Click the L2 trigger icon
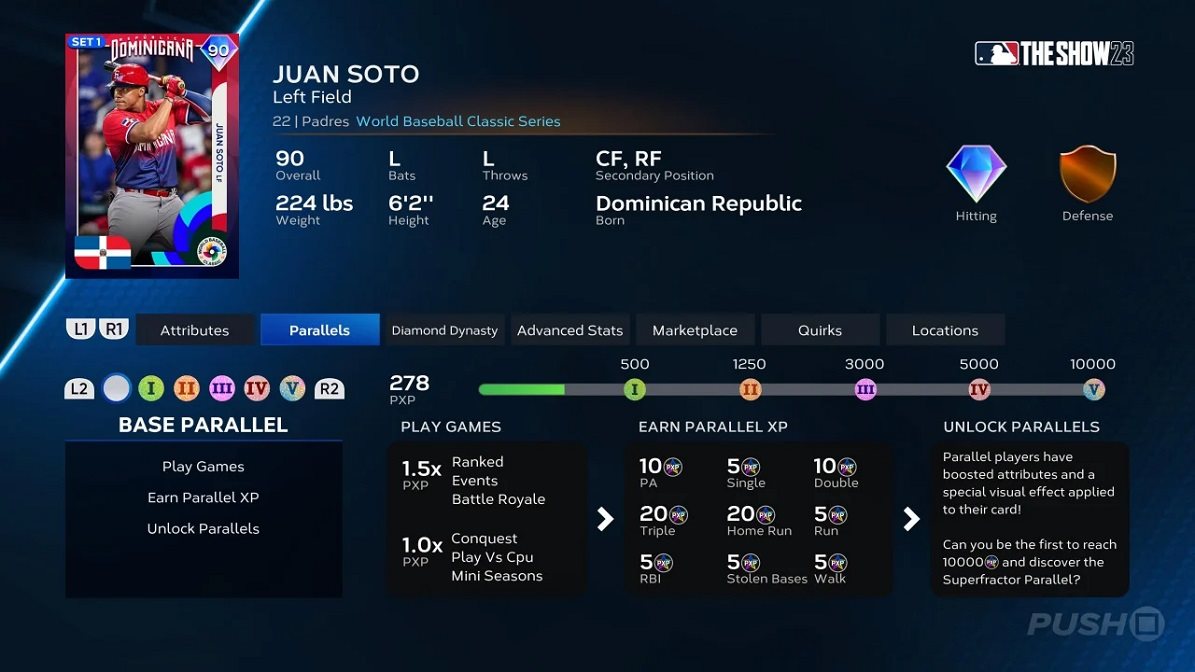 79,389
